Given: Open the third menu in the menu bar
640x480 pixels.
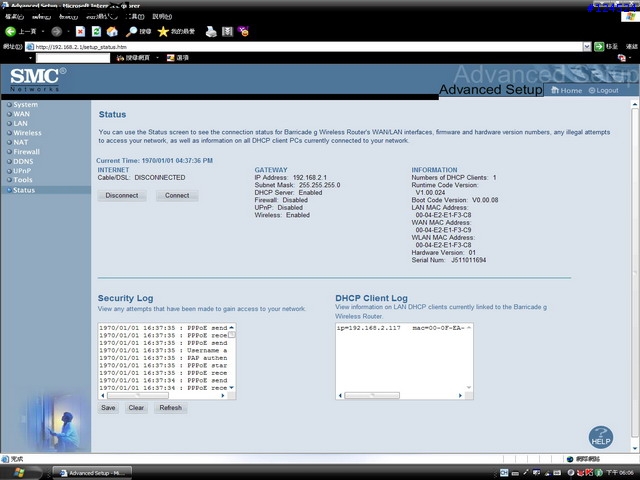Looking at the screenshot, I should [x=68, y=17].
